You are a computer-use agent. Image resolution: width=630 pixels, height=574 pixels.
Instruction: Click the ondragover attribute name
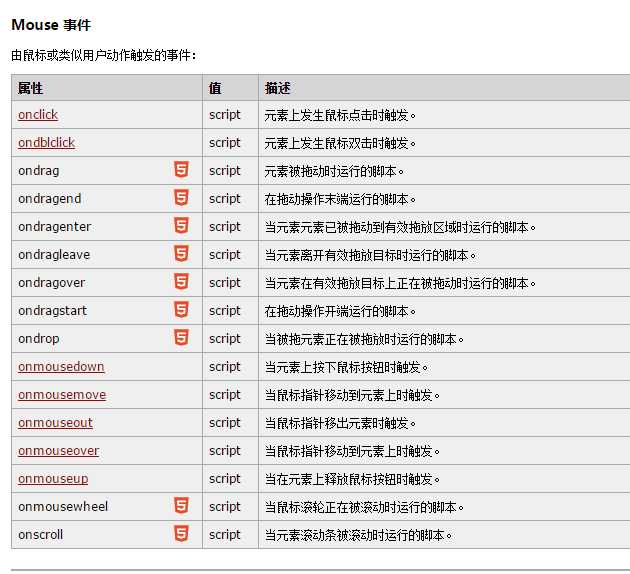51,283
